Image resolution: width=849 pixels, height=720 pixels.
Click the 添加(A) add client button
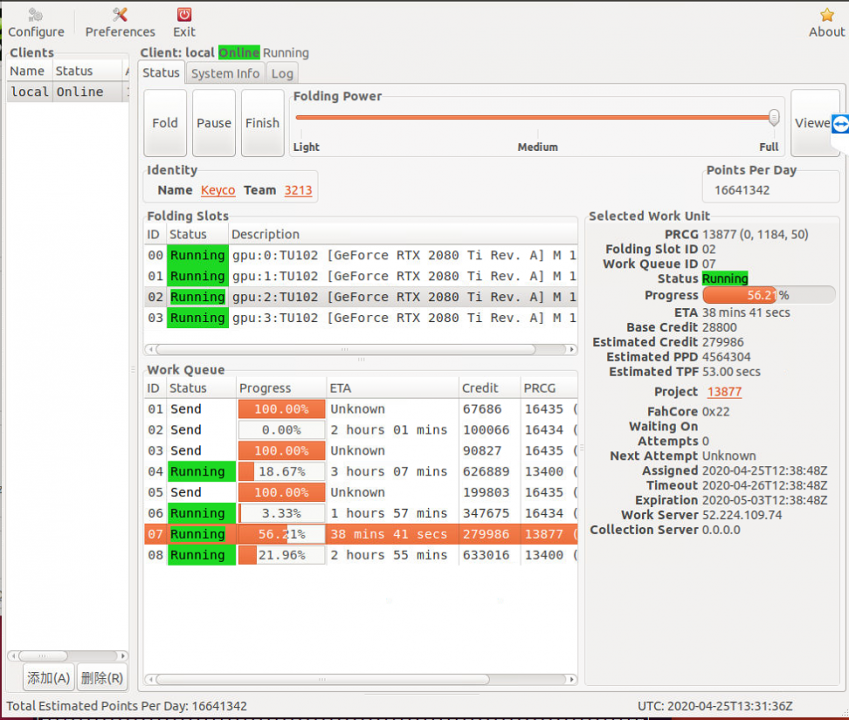pyautogui.click(x=49, y=677)
